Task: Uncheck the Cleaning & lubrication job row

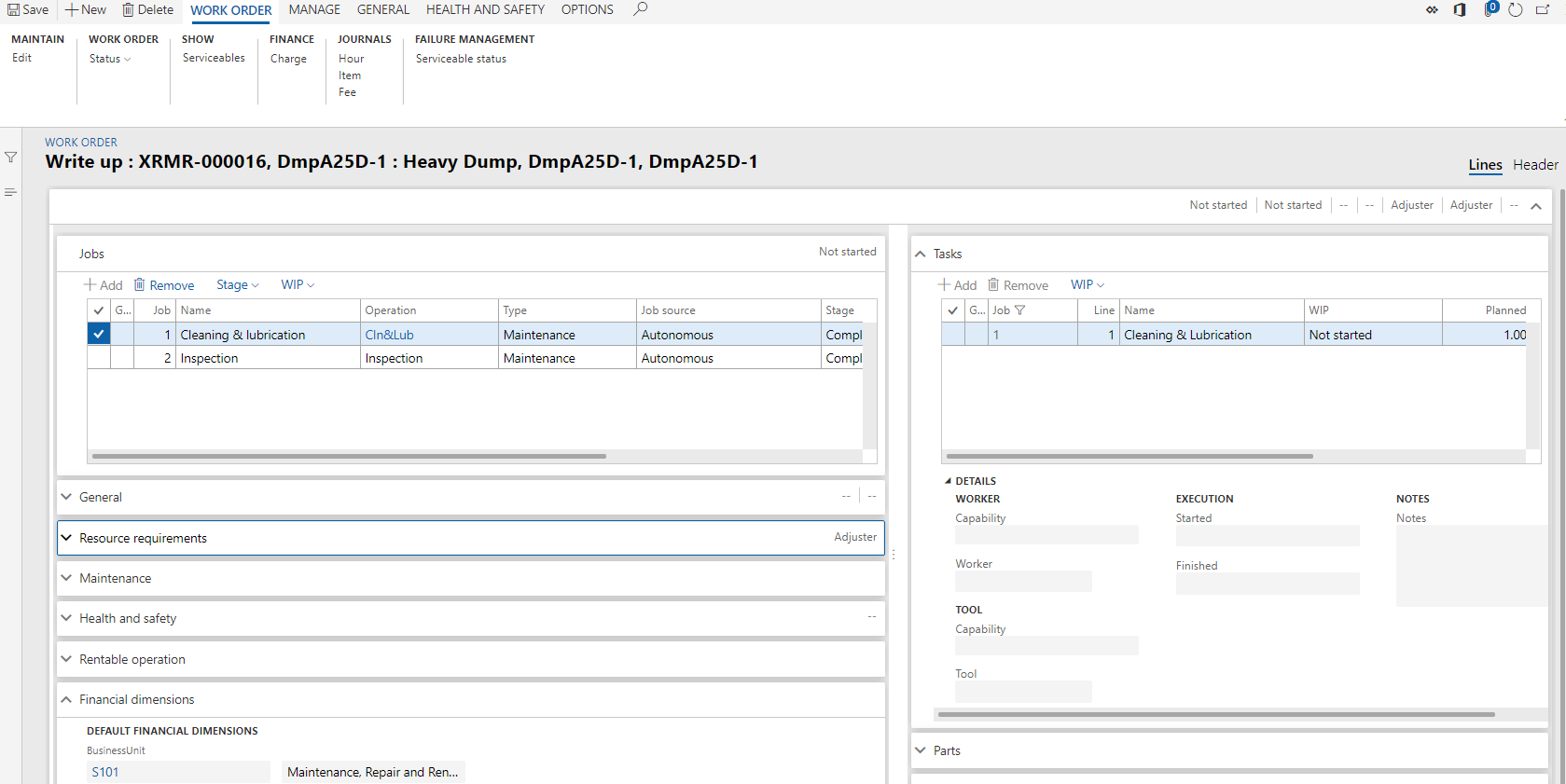Action: pyautogui.click(x=99, y=334)
